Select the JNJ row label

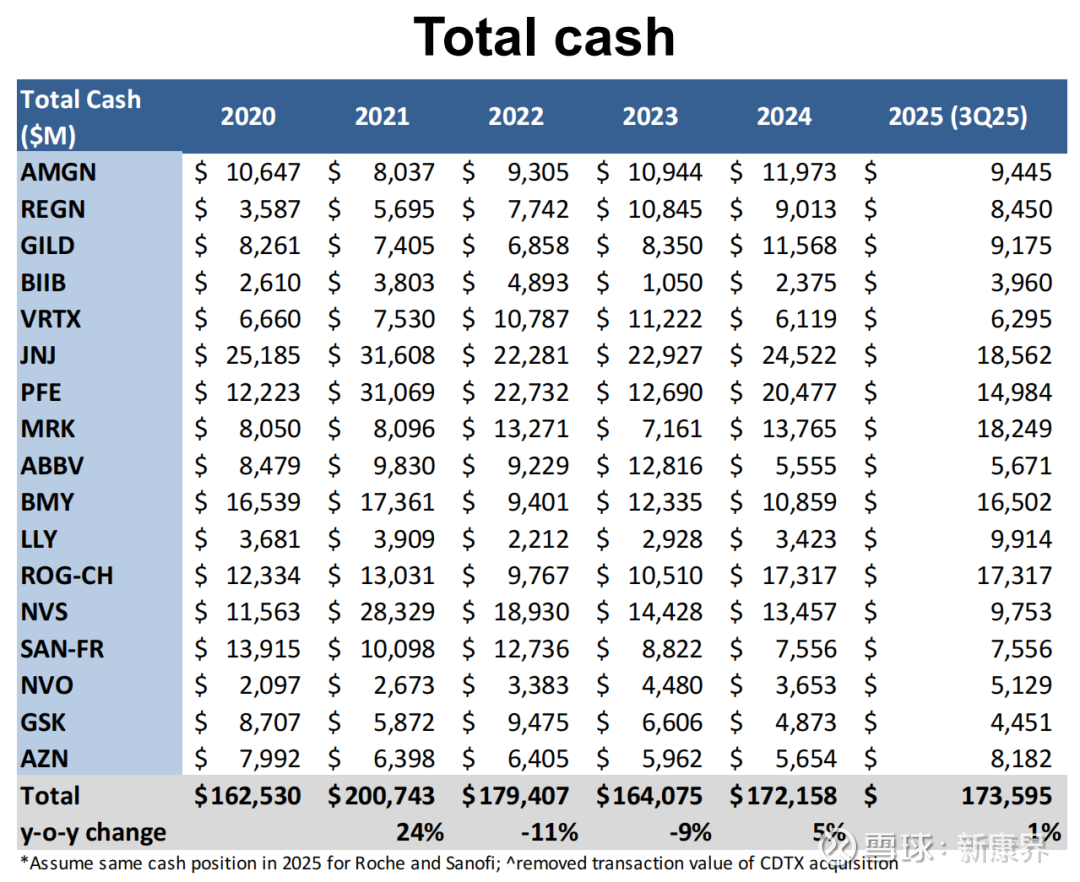point(39,355)
